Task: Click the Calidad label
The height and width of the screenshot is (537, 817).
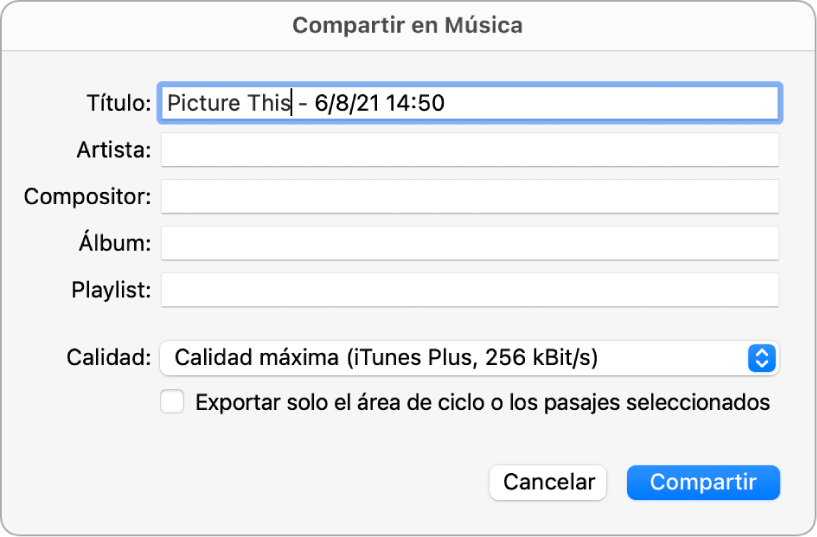Action: click(x=109, y=357)
